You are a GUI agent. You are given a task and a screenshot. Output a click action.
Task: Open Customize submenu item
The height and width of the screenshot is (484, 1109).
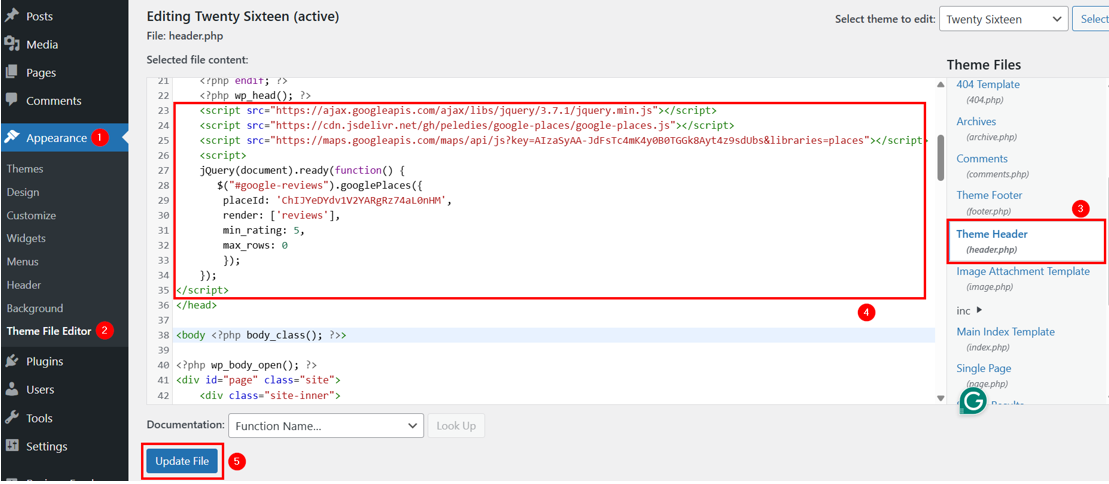pyautogui.click(x=31, y=215)
